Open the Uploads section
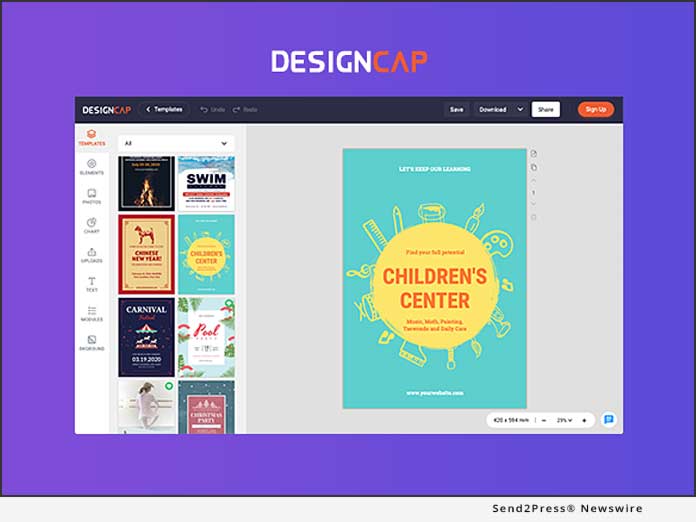The width and height of the screenshot is (696, 522). pyautogui.click(x=91, y=256)
